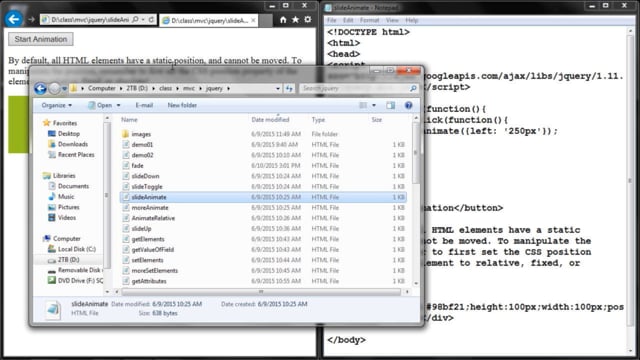Select Downloads in the navigation pane

coord(73,144)
